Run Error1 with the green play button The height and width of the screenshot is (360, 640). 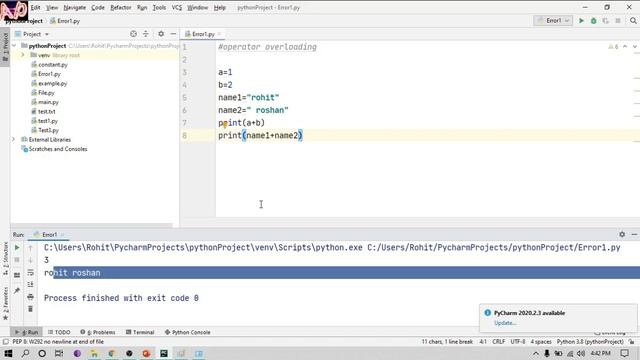[581, 20]
